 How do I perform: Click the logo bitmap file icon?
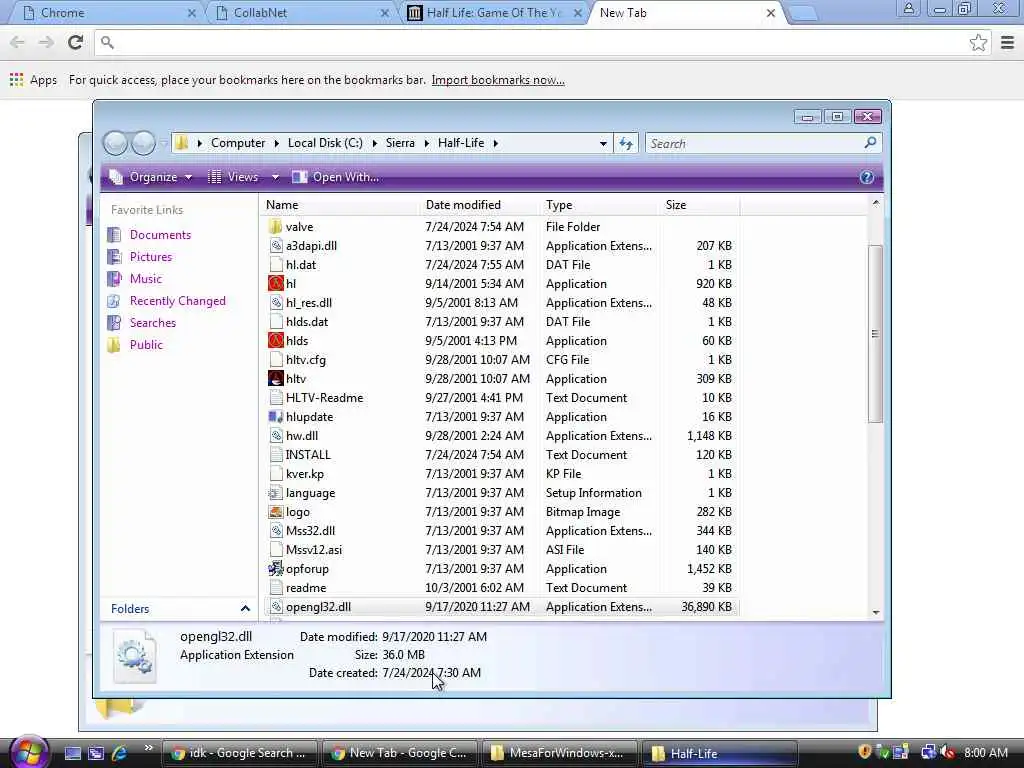(276, 511)
